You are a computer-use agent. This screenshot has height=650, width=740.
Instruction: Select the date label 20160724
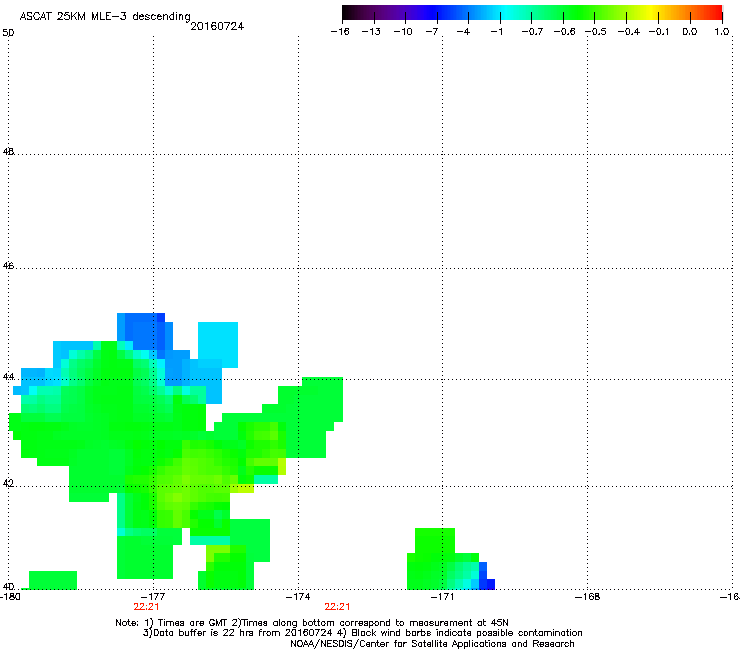tap(217, 26)
